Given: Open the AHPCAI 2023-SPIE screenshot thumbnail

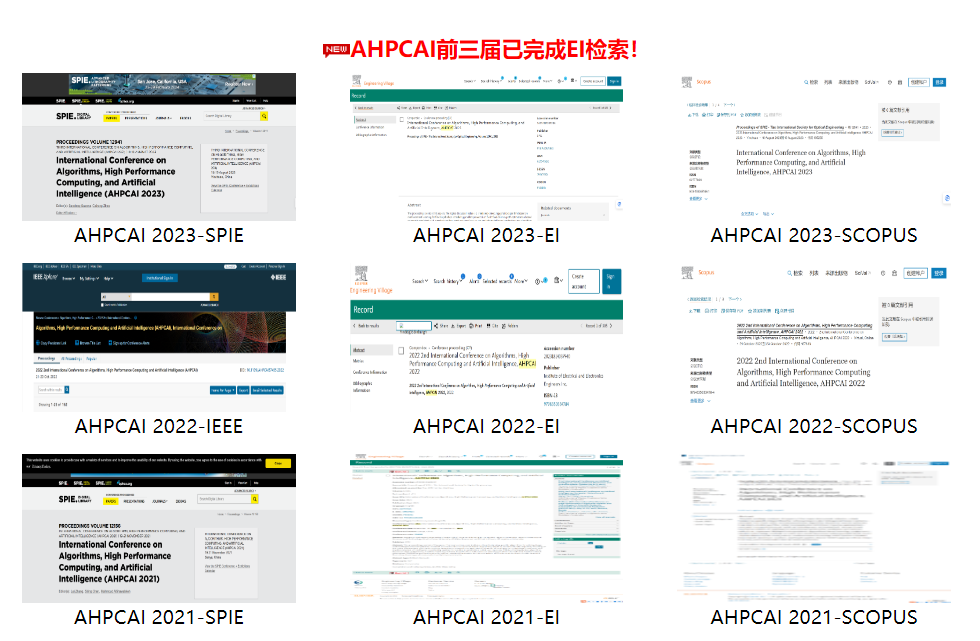Looking at the screenshot, I should tap(159, 147).
